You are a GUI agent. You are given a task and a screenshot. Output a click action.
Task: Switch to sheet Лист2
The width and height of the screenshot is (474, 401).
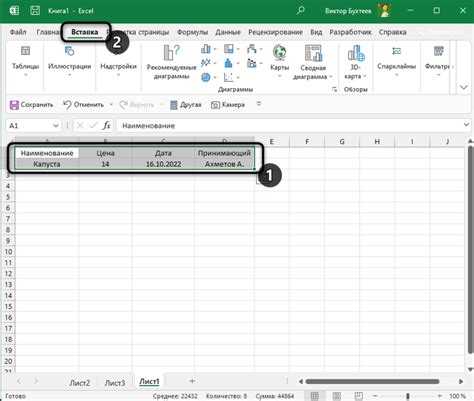[80, 383]
